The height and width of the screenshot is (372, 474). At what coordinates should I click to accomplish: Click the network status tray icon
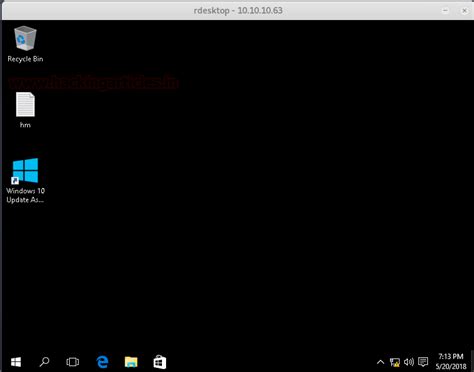[x=395, y=362]
